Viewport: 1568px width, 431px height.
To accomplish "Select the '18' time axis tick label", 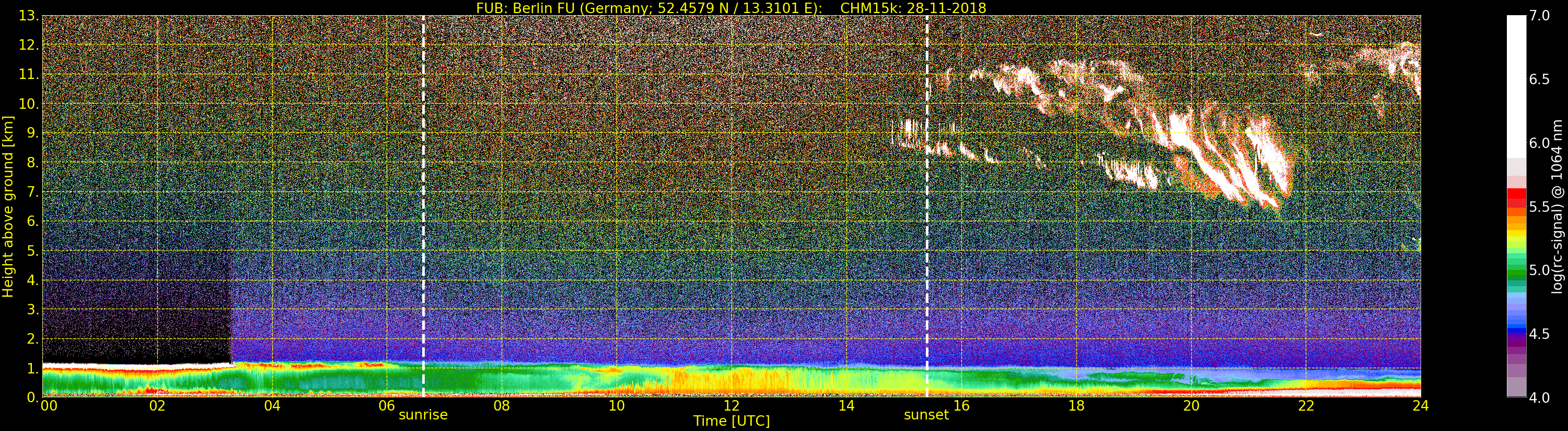I will 1076,406.
